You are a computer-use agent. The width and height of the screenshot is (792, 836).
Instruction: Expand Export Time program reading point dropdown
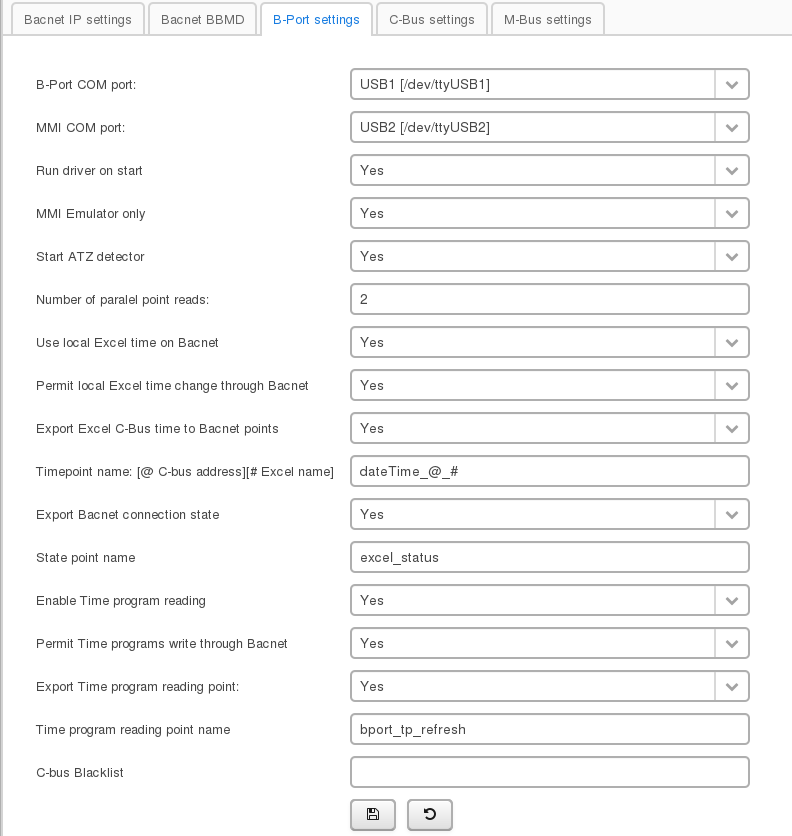732,687
